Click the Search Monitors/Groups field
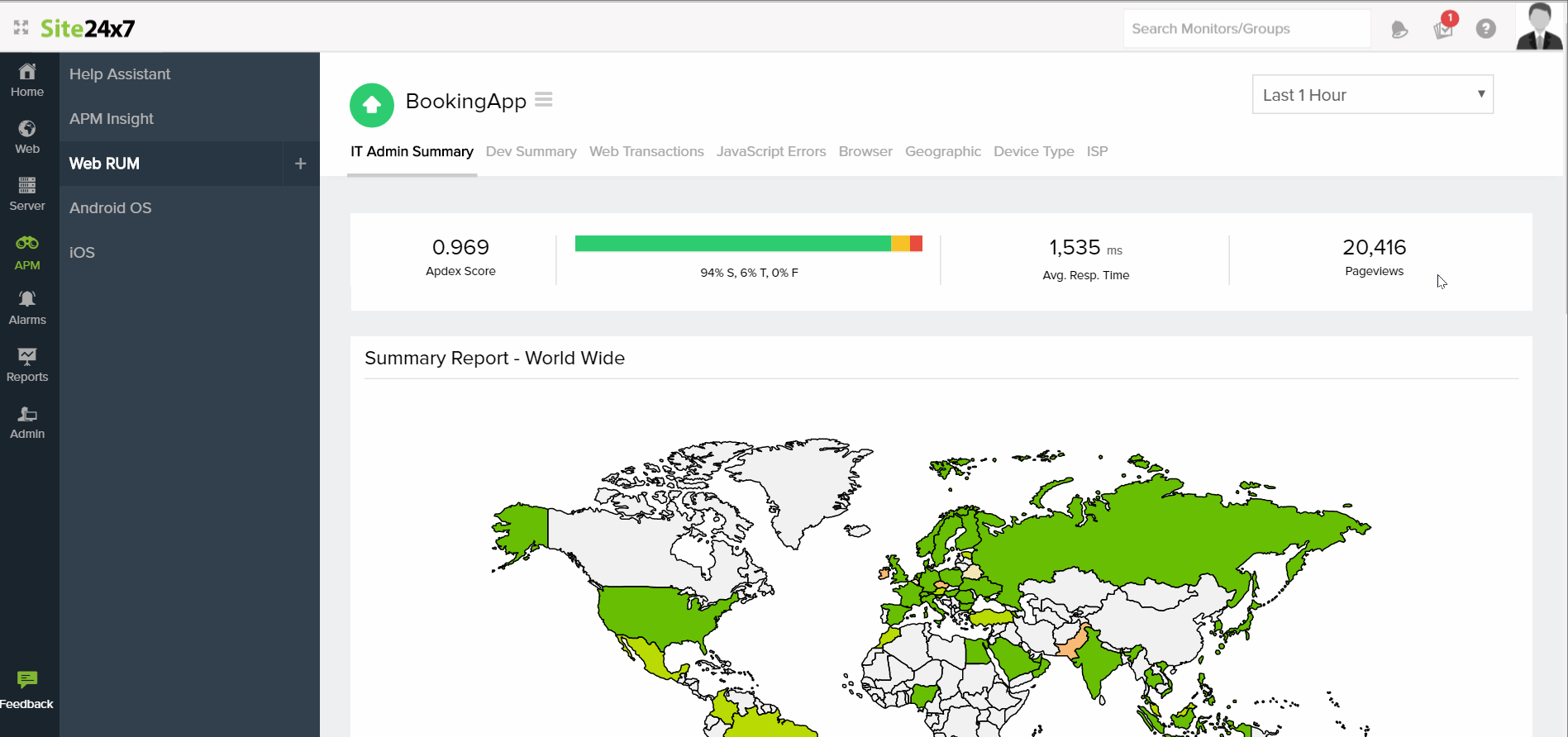 (1246, 29)
